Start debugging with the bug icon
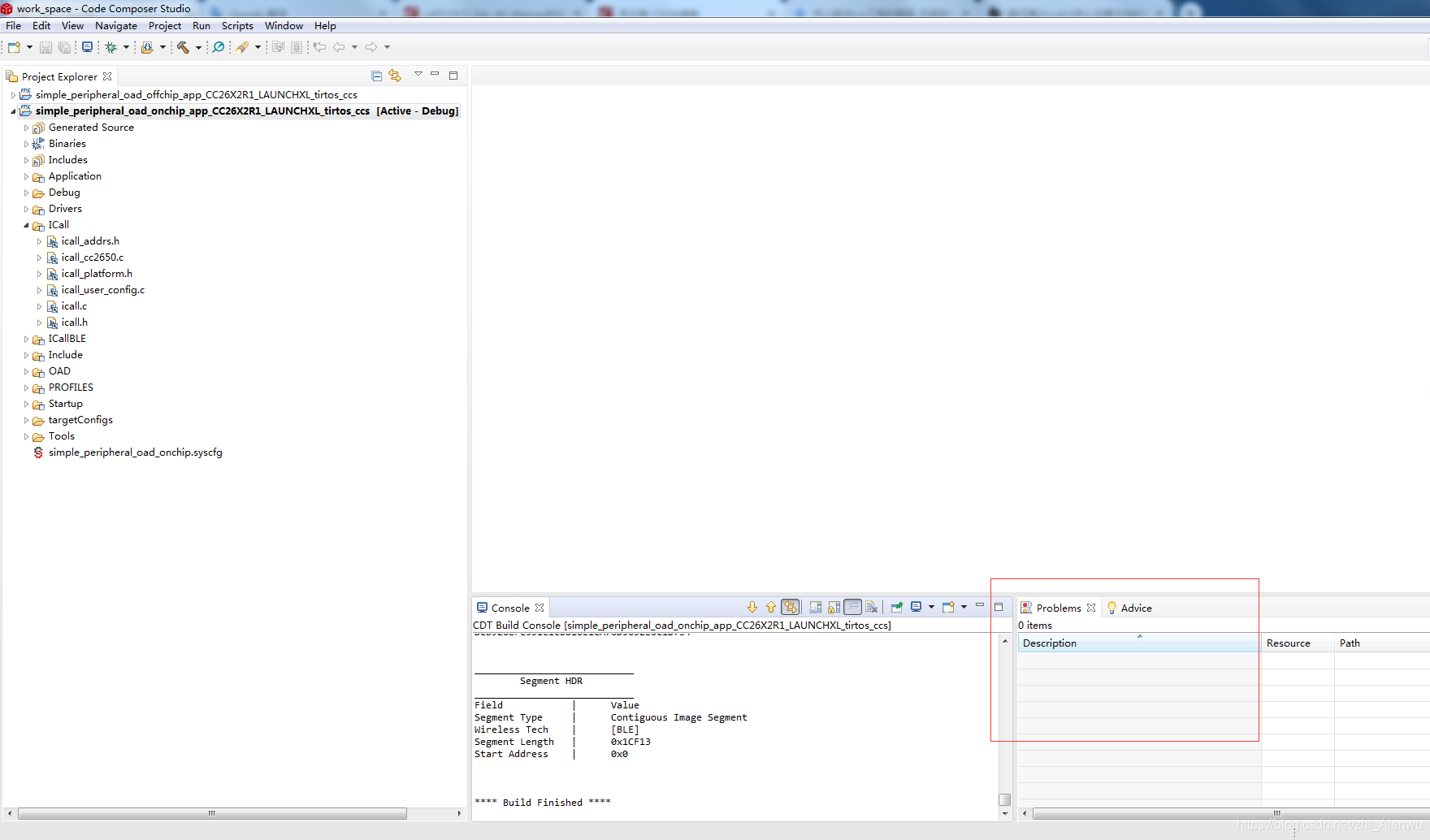The image size is (1430, 840). tap(111, 47)
